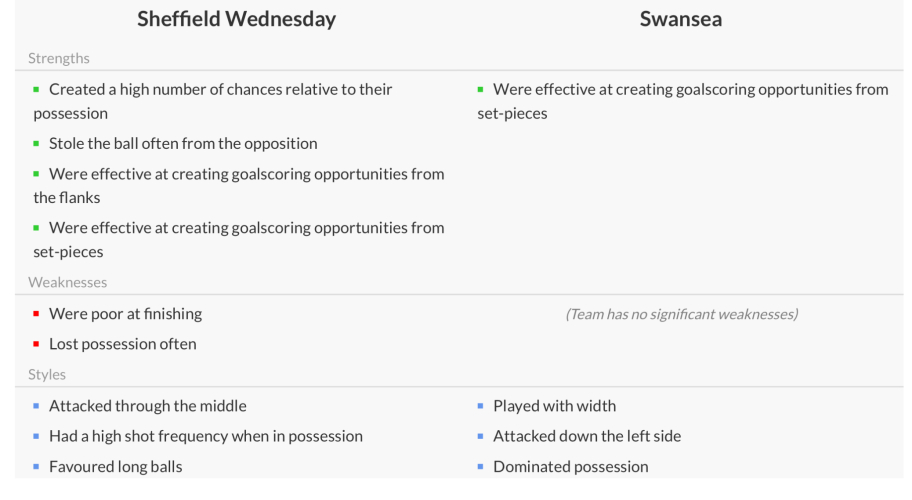Click "Stole the ball often from the opposition"
This screenshot has width=912, height=500.
point(183,143)
